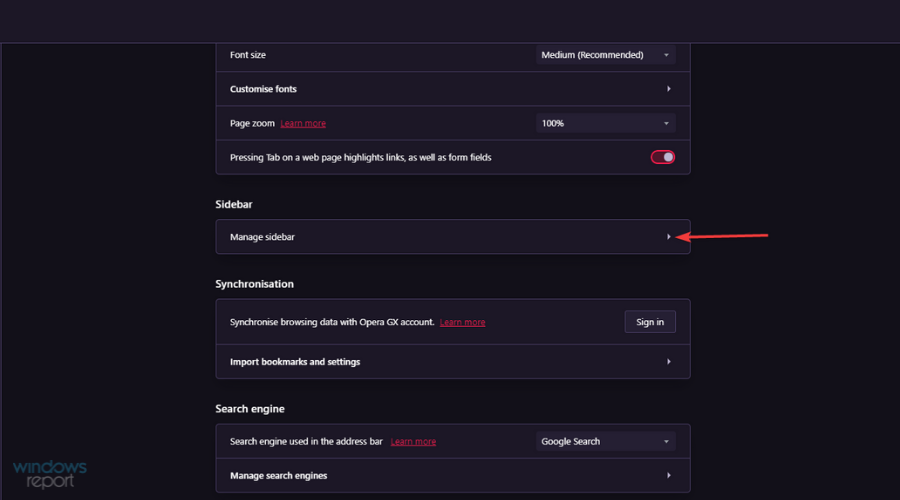Click the Manage sidebar arrow icon
The height and width of the screenshot is (500, 900).
669,237
